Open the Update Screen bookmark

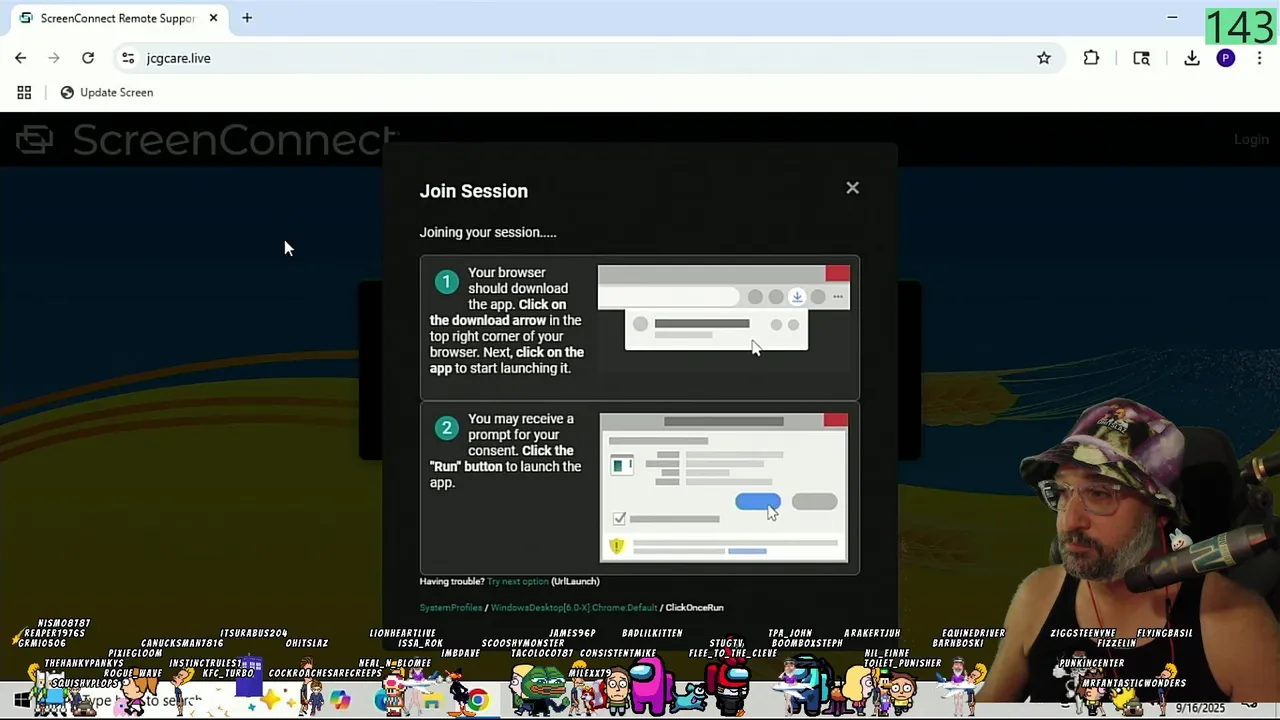coord(107,92)
